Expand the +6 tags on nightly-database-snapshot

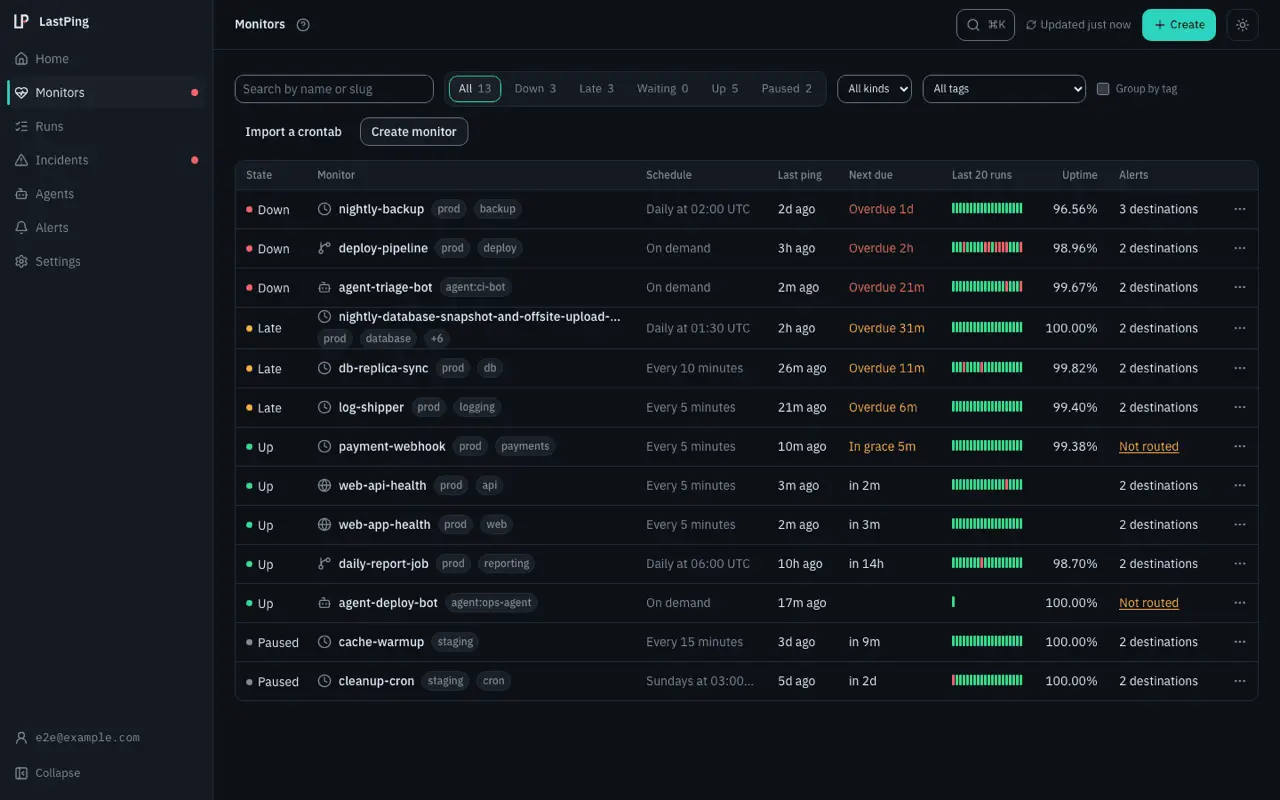(437, 339)
